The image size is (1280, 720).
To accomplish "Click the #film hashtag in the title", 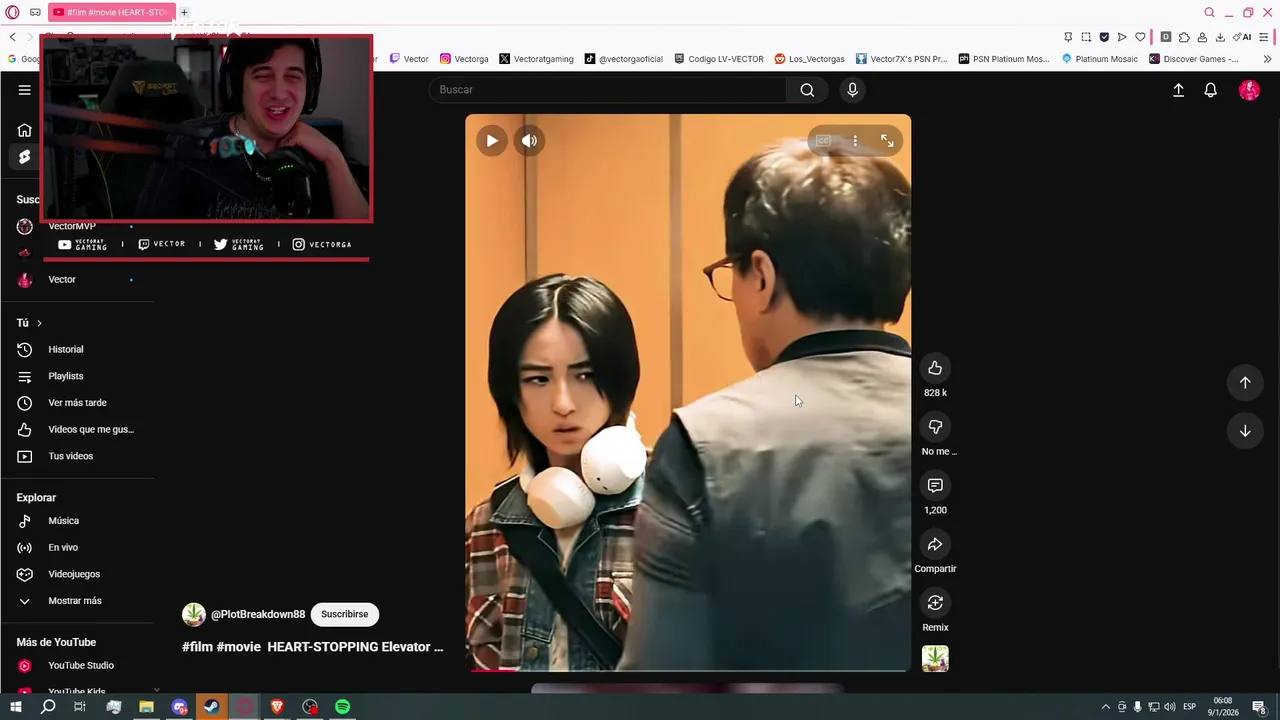I will (x=197, y=647).
